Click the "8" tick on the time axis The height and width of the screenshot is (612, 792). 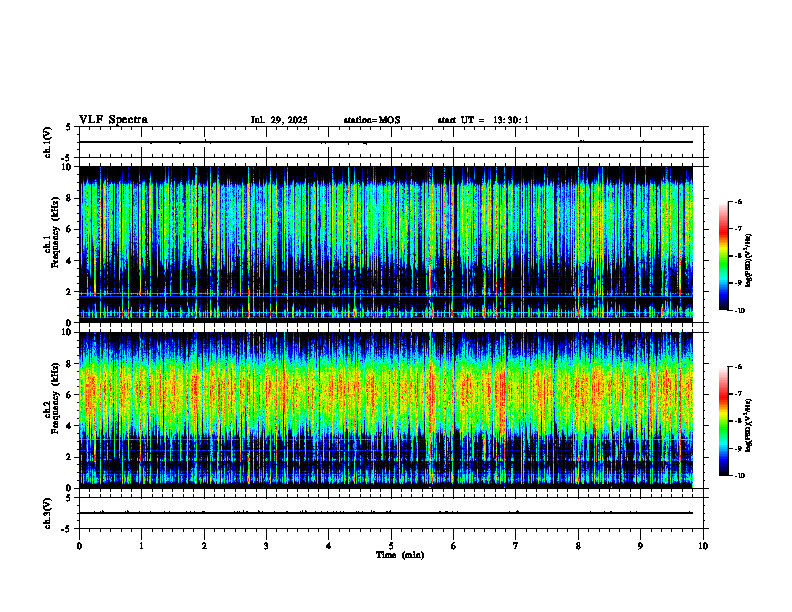coord(578,546)
